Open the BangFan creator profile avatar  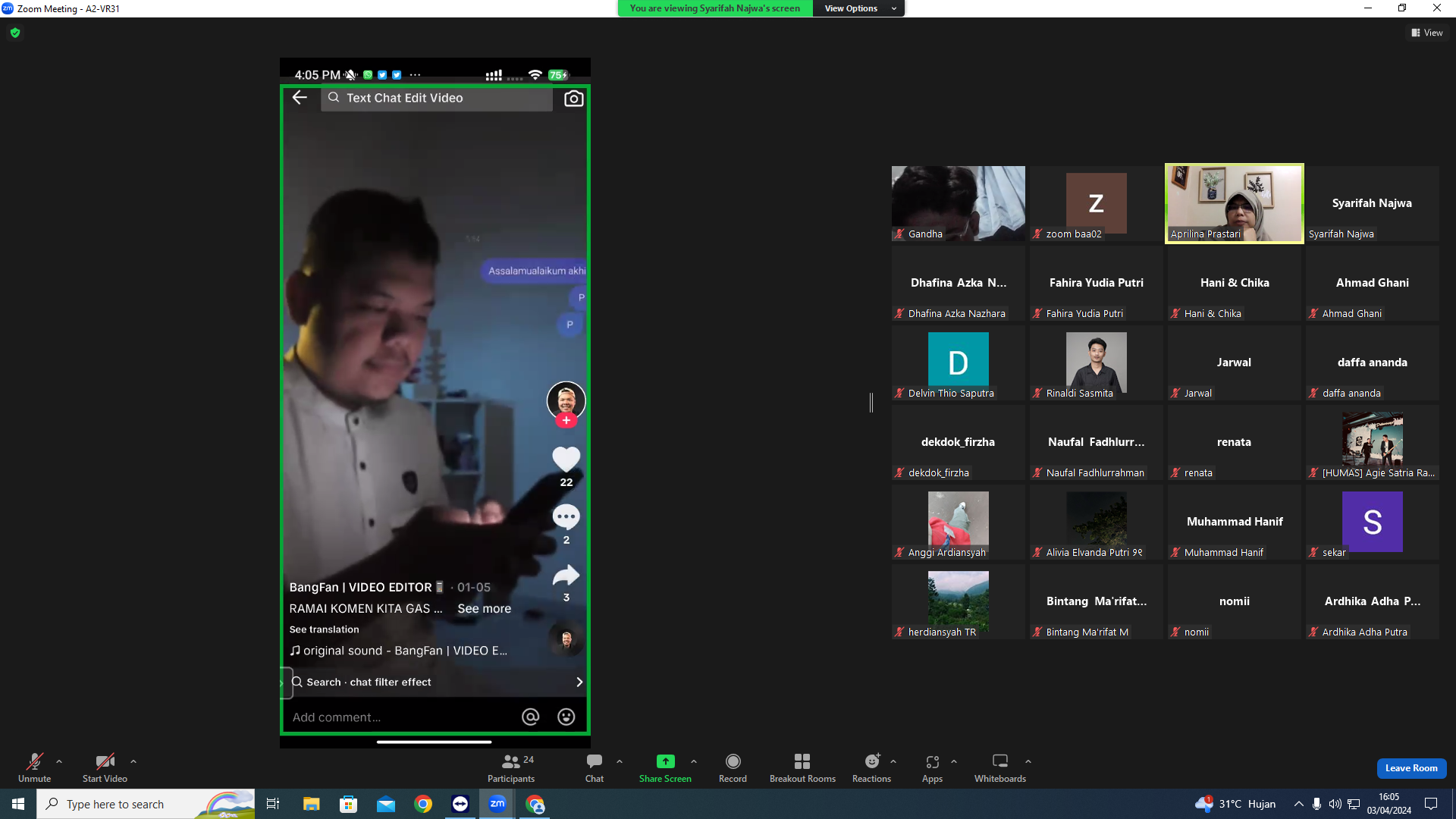pyautogui.click(x=566, y=400)
